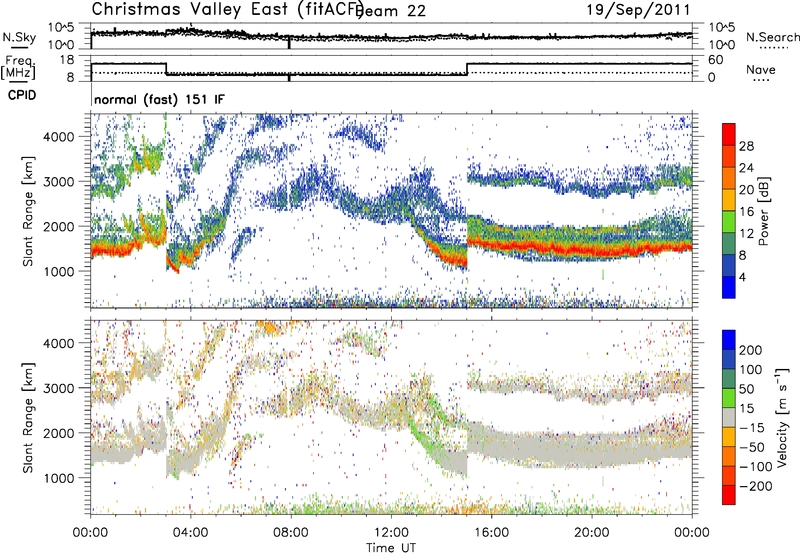The image size is (800, 554).
Task: Click the "16:00" time tick label
Action: click(491, 533)
